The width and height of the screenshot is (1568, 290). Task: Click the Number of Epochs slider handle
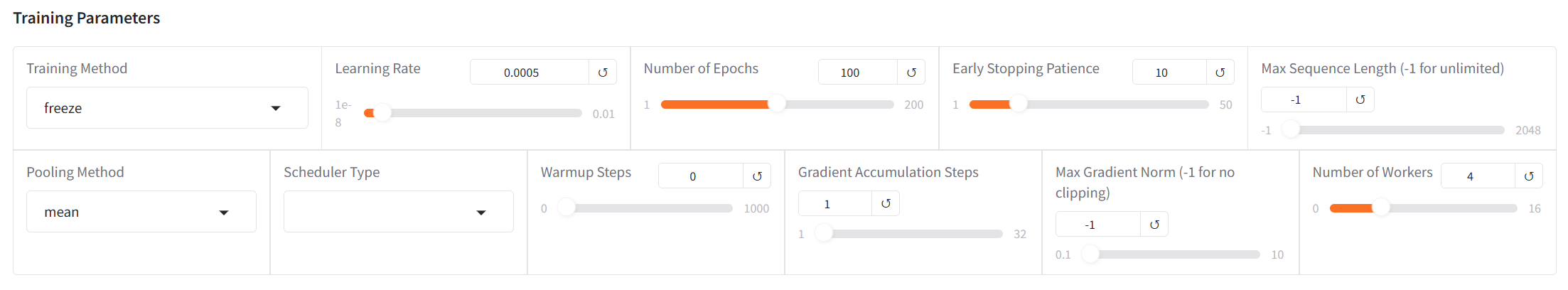pos(777,104)
